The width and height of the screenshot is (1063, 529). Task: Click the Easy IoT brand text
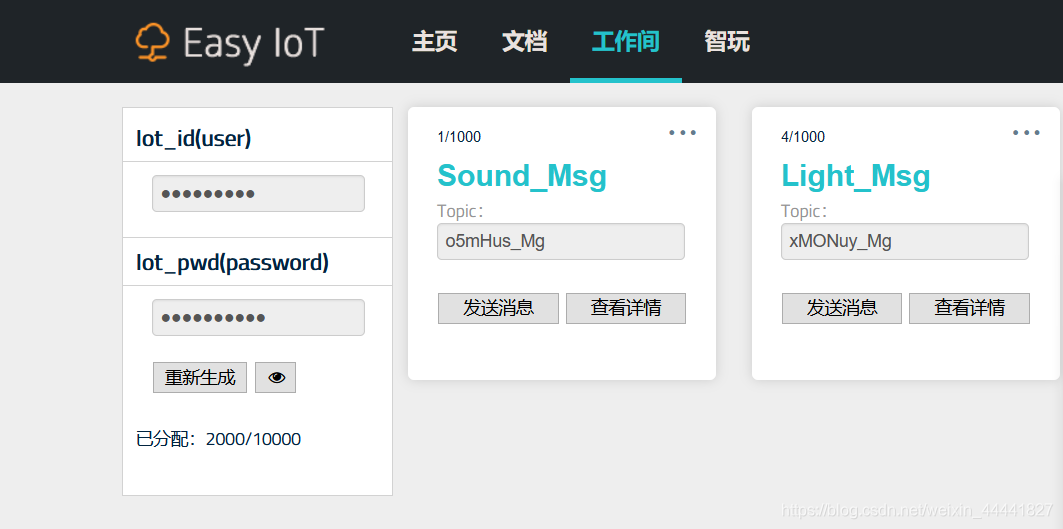pos(253,43)
